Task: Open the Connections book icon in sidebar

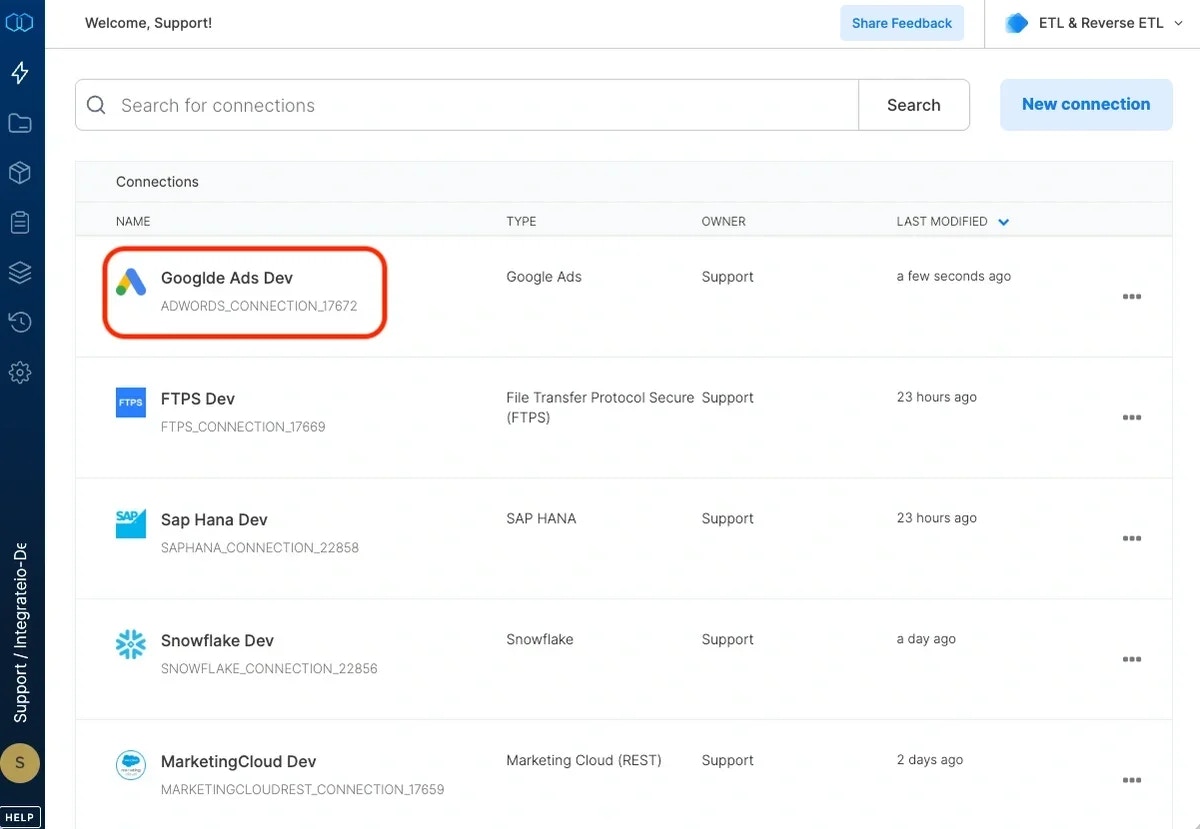Action: [21, 21]
